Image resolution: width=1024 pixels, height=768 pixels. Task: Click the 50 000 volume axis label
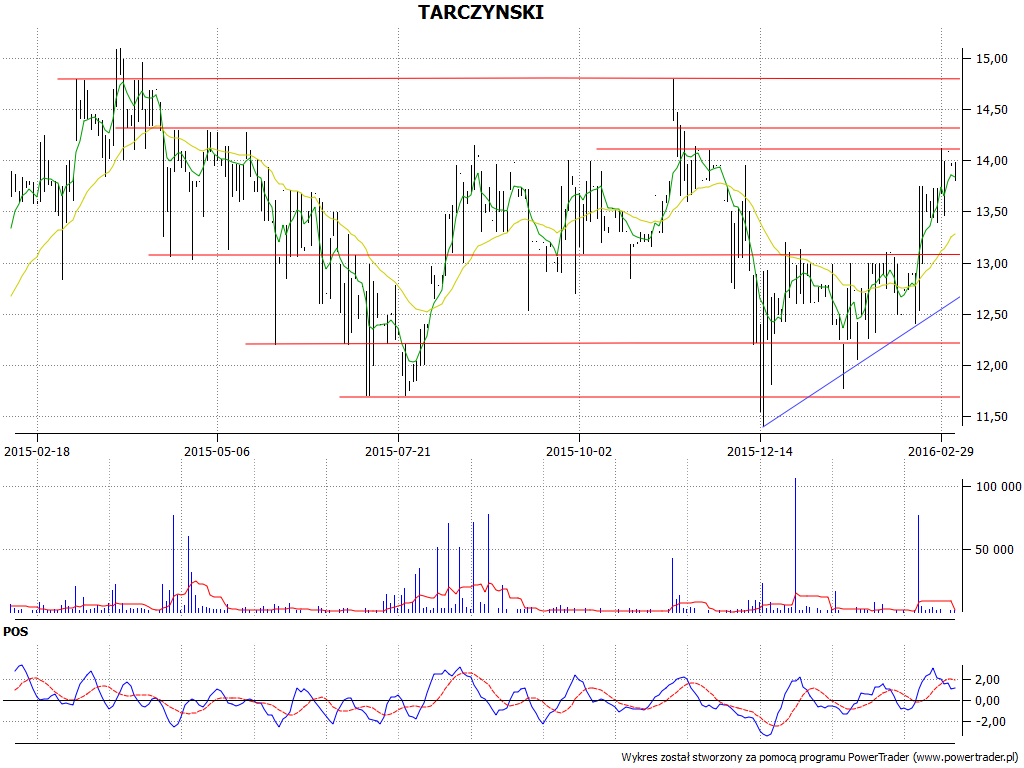coord(995,550)
